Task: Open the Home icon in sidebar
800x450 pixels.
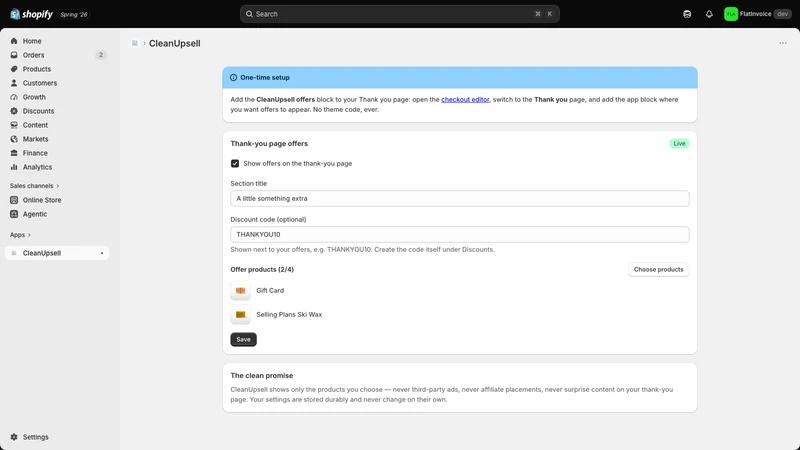Action: coord(14,41)
